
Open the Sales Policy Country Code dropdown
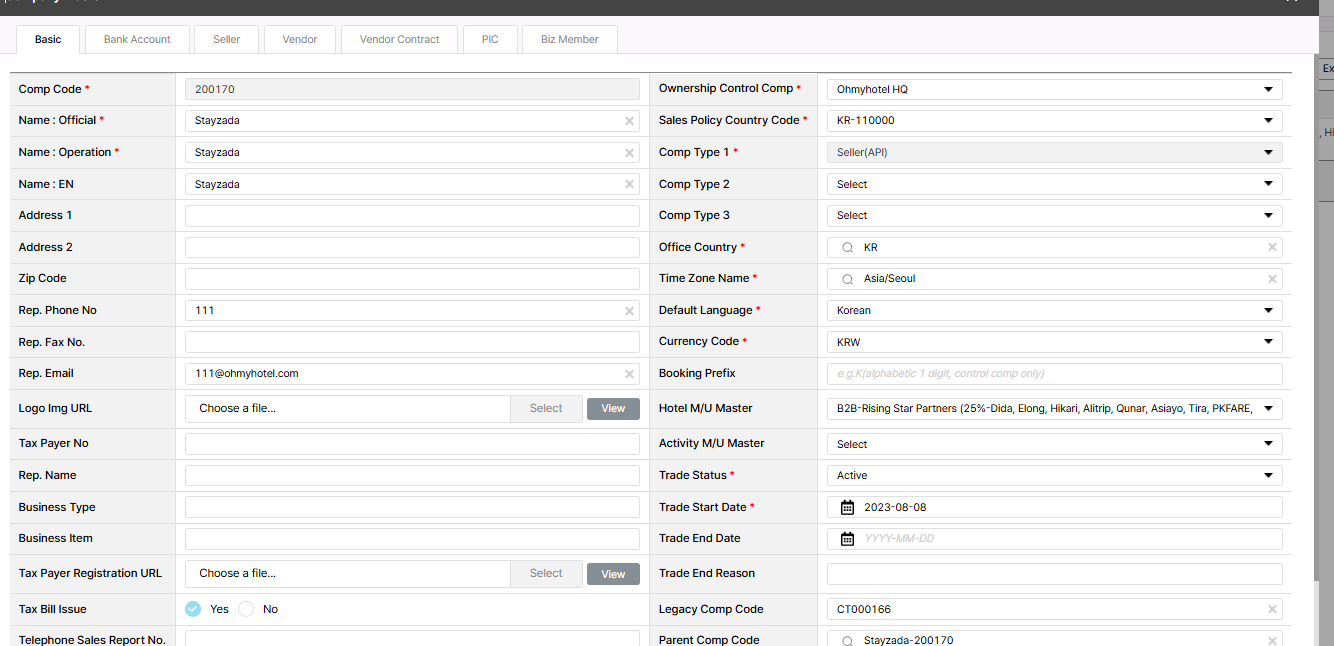click(x=1054, y=120)
